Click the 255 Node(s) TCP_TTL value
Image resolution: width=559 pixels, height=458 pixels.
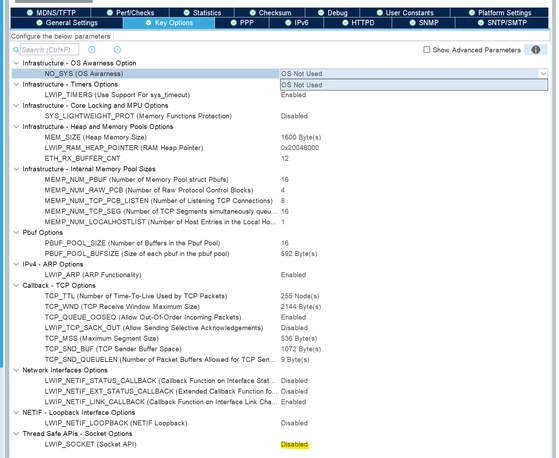[x=300, y=296]
